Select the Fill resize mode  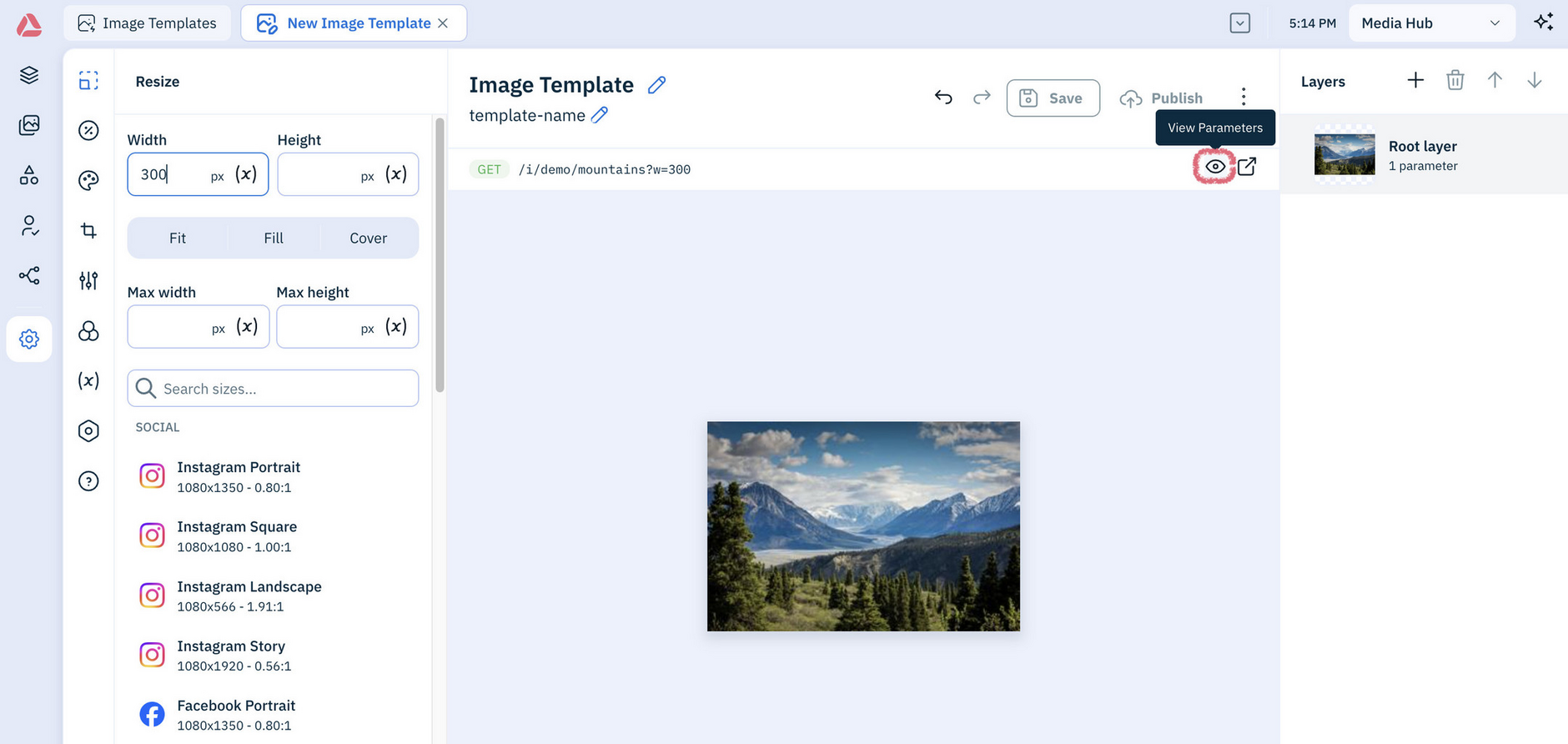pos(274,239)
